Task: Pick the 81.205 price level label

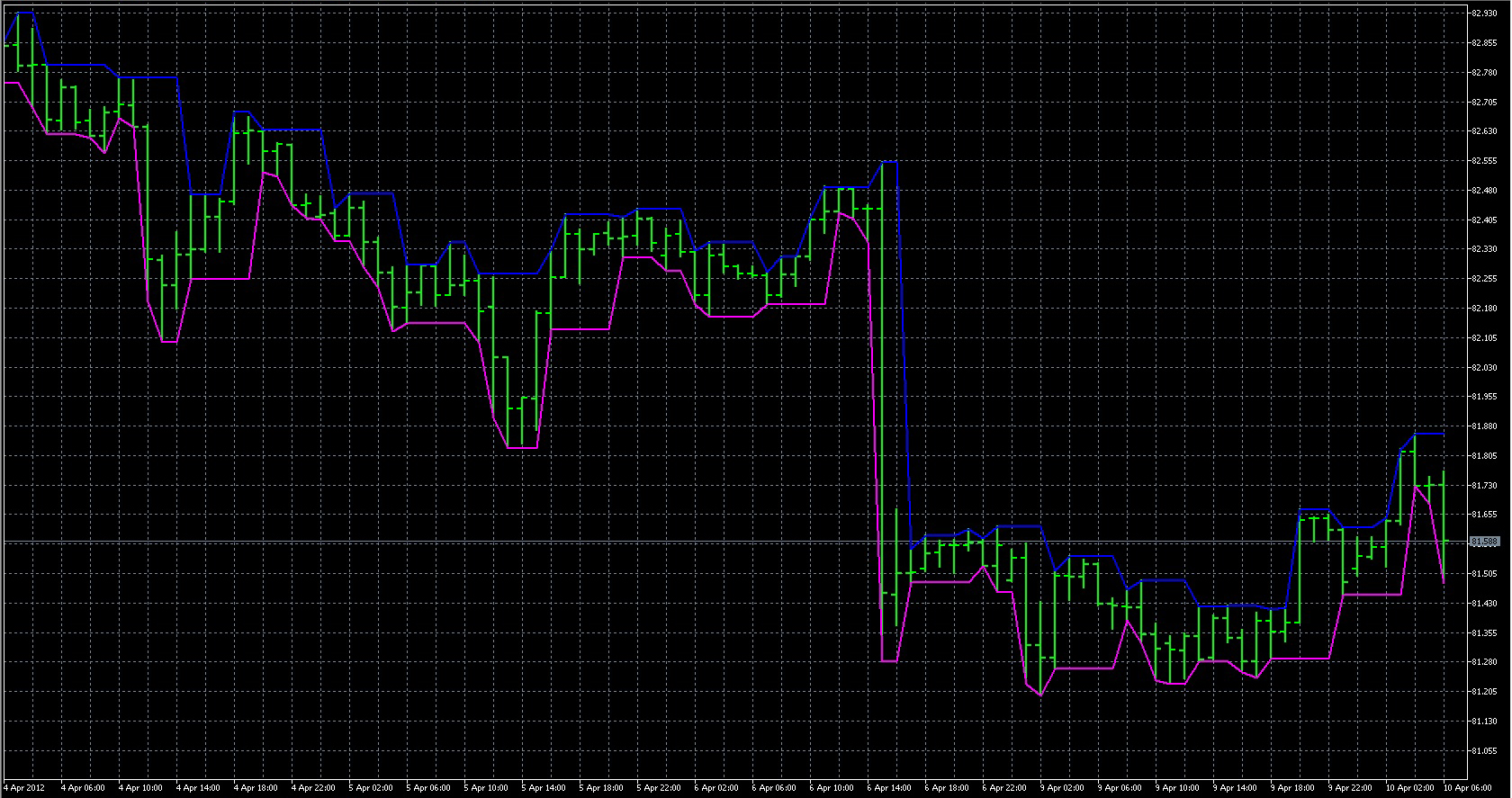Action: (x=1485, y=692)
